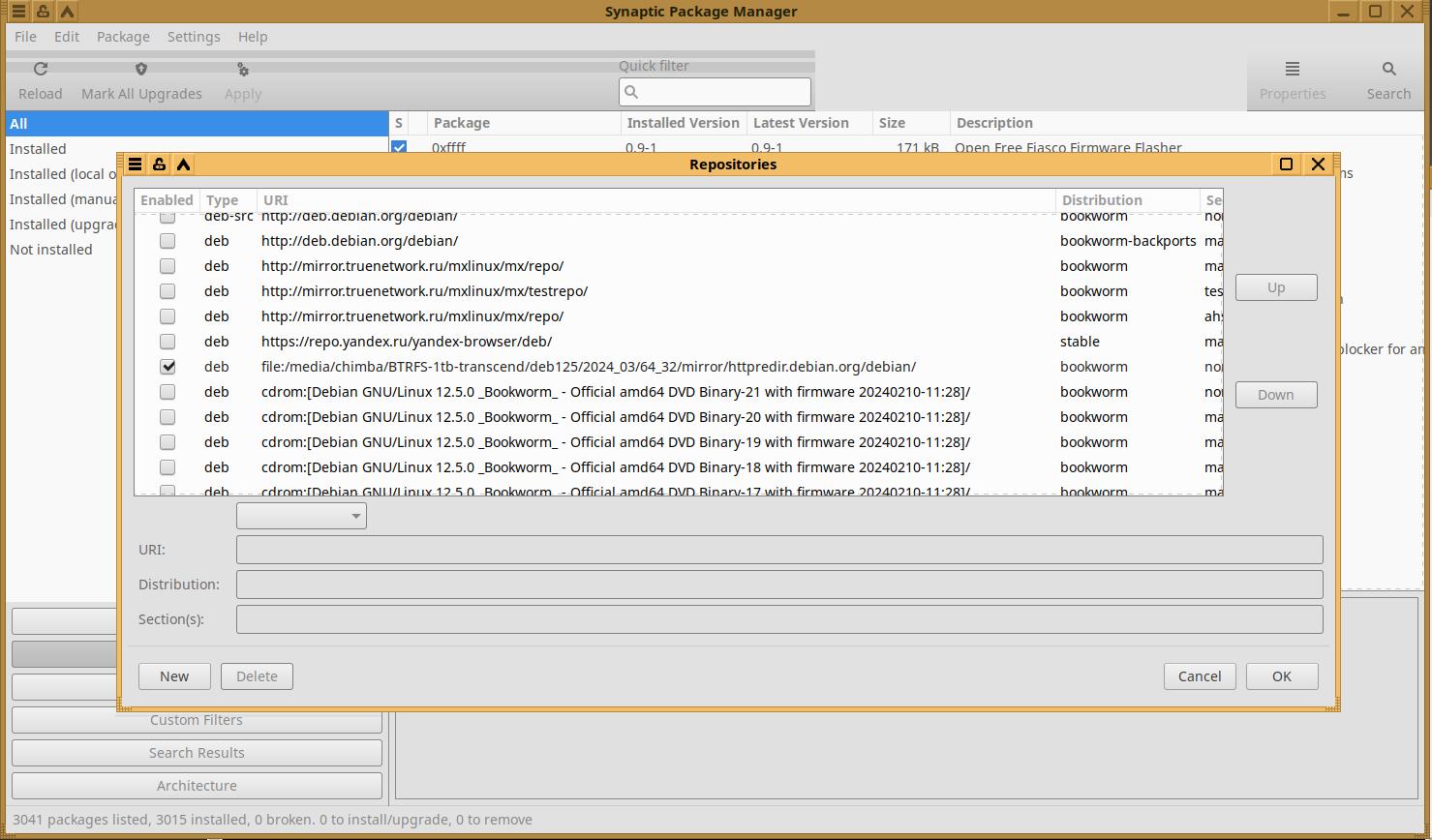
Task: Open the Package menu
Action: [123, 37]
